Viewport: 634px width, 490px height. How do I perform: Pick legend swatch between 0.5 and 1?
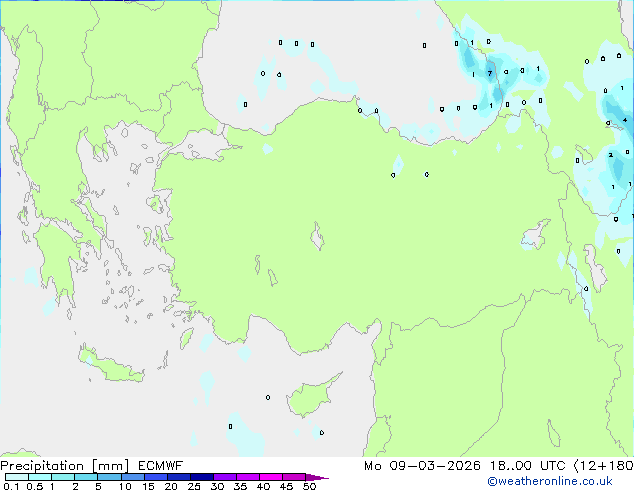40,477
